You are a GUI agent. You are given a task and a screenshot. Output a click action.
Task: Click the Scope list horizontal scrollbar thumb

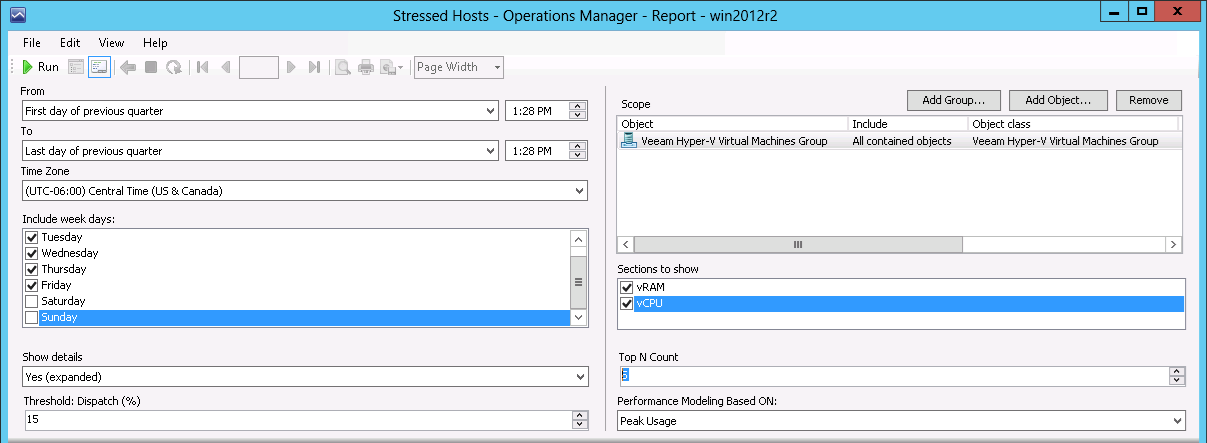(x=798, y=244)
